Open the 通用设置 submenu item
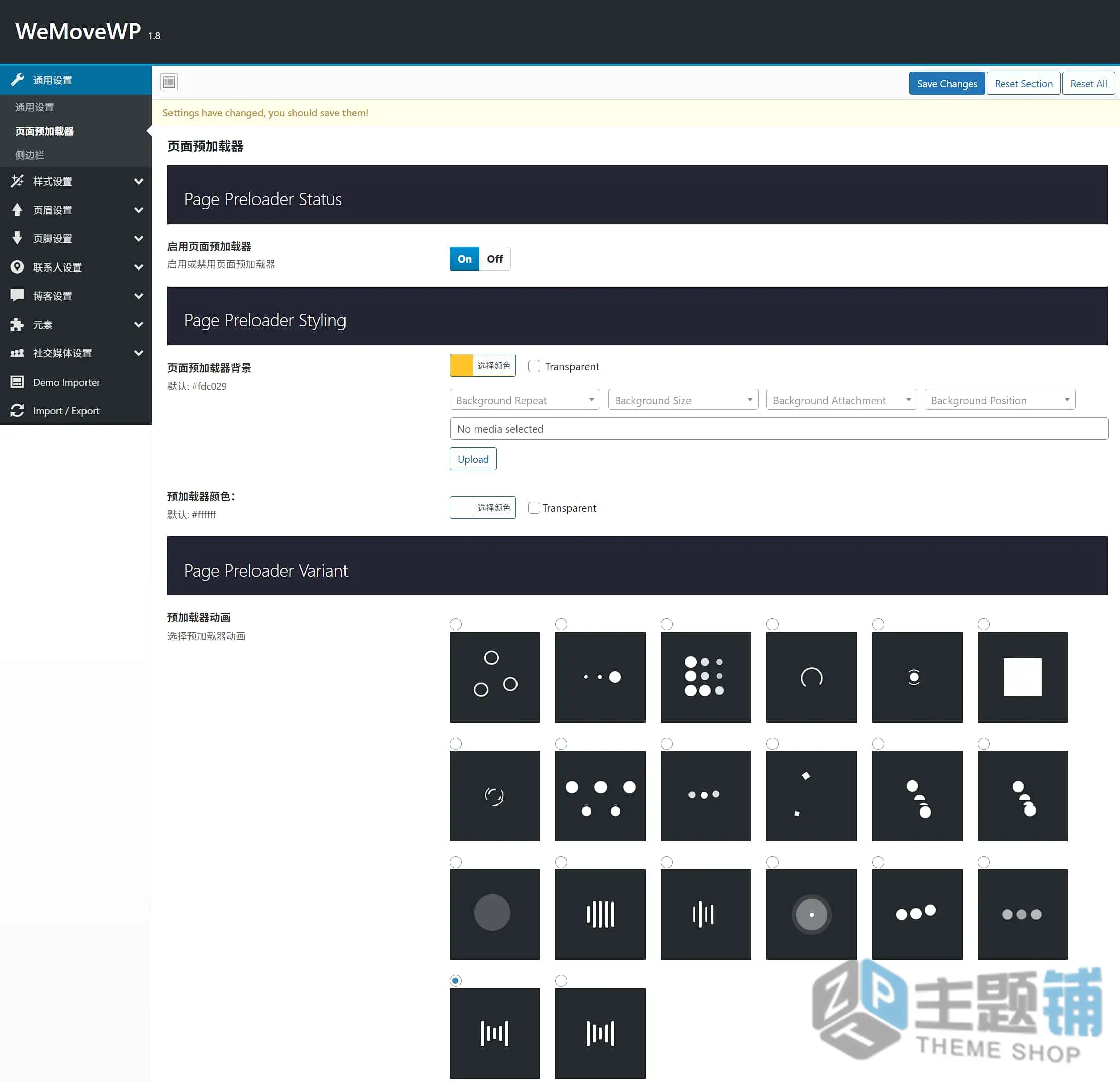Image resolution: width=1120 pixels, height=1082 pixels. (x=34, y=107)
